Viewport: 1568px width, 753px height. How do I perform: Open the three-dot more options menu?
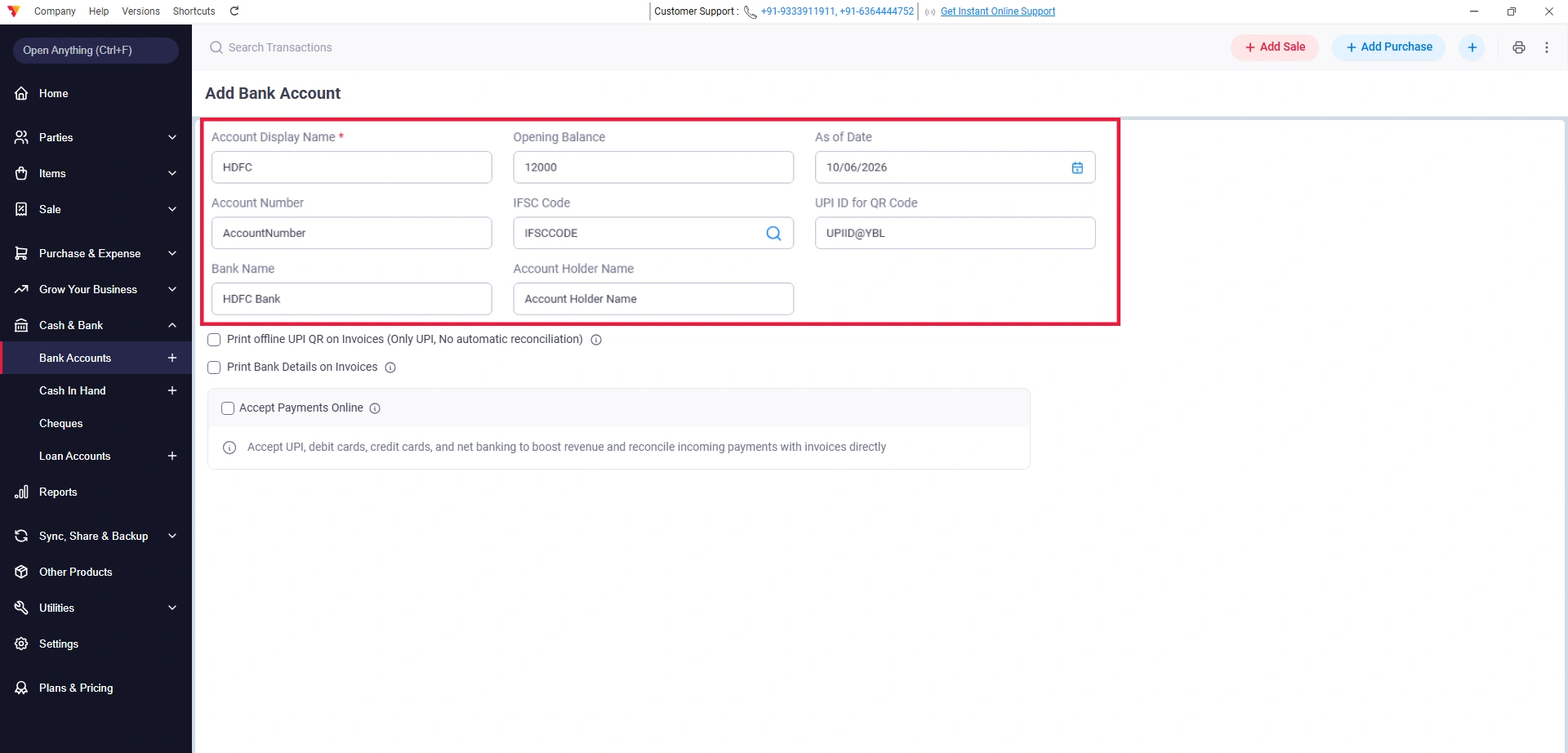click(1546, 47)
